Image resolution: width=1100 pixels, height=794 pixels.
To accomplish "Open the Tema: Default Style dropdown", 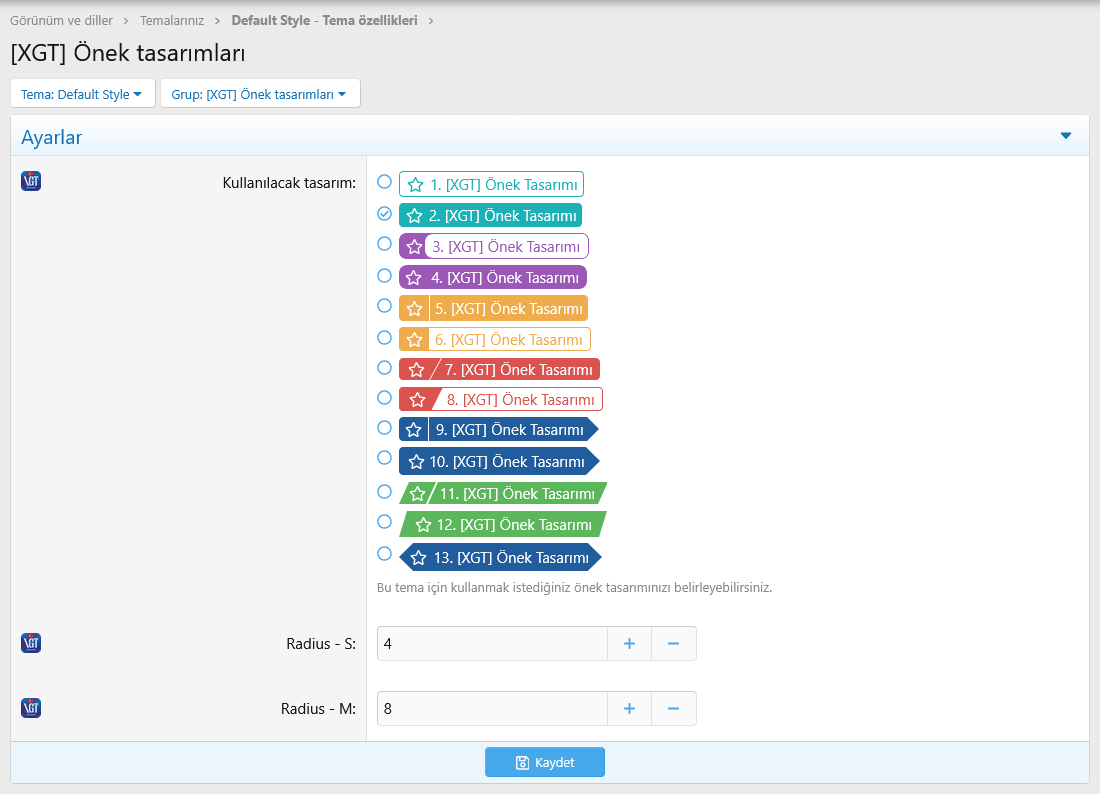I will click(82, 94).
